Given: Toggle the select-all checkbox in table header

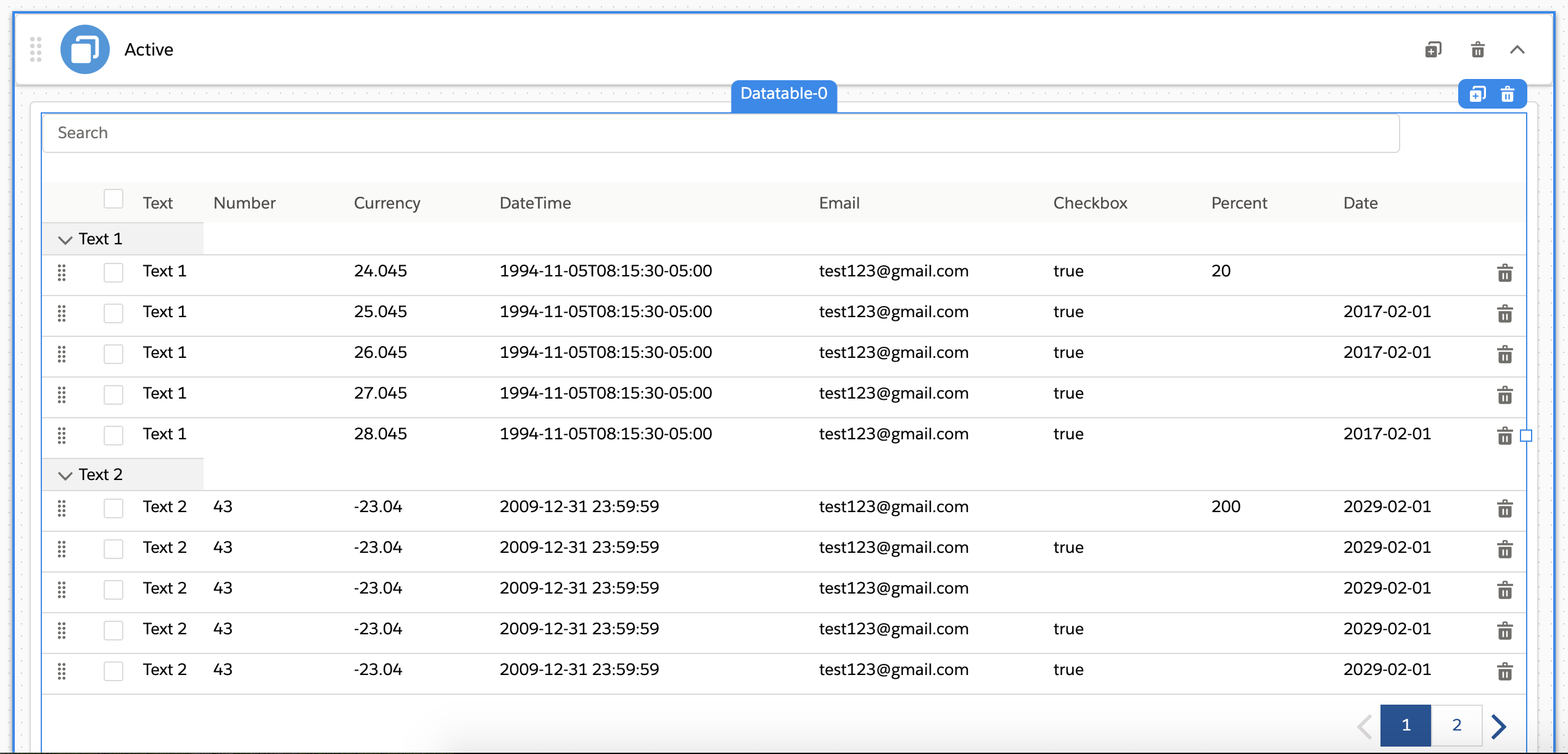Looking at the screenshot, I should click(113, 199).
